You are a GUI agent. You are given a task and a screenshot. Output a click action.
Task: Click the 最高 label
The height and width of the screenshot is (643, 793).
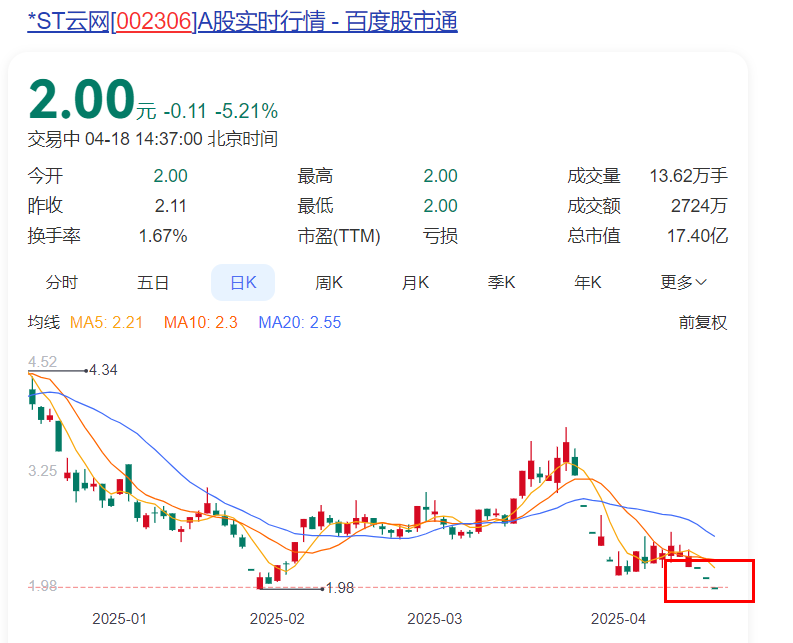pyautogui.click(x=315, y=176)
